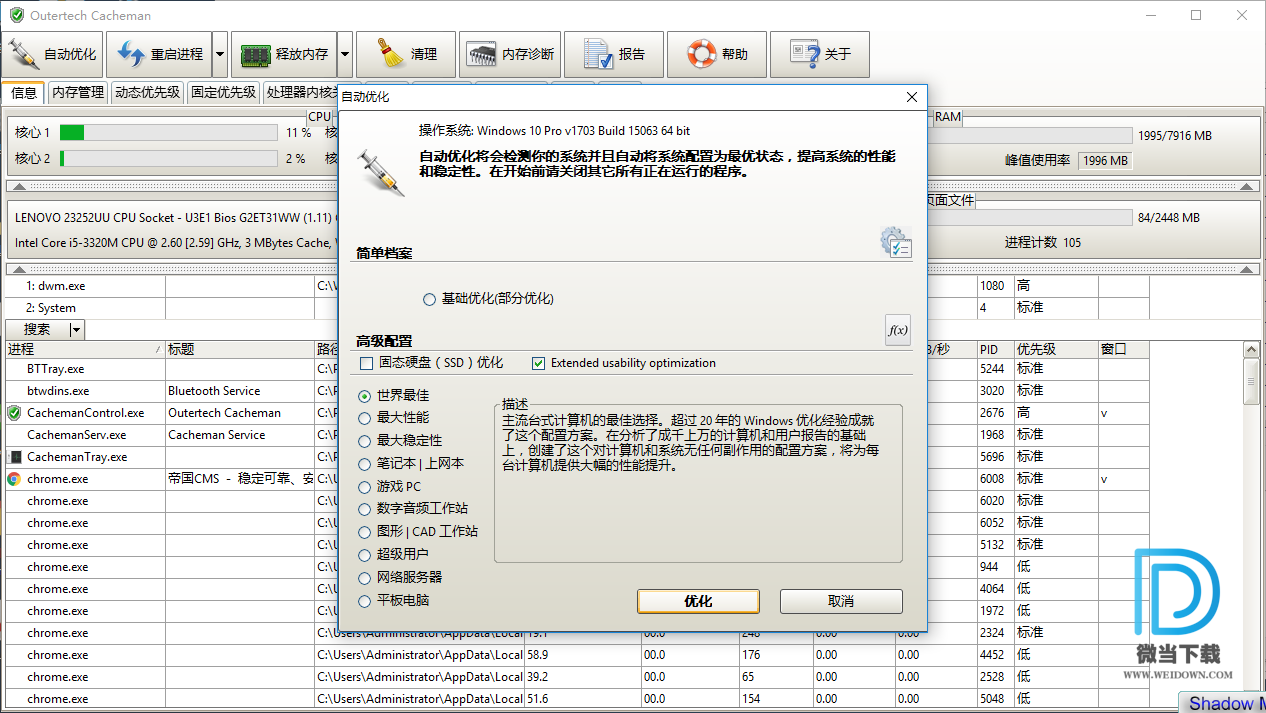Switch to the 信息 tab
The height and width of the screenshot is (713, 1266).
click(24, 93)
